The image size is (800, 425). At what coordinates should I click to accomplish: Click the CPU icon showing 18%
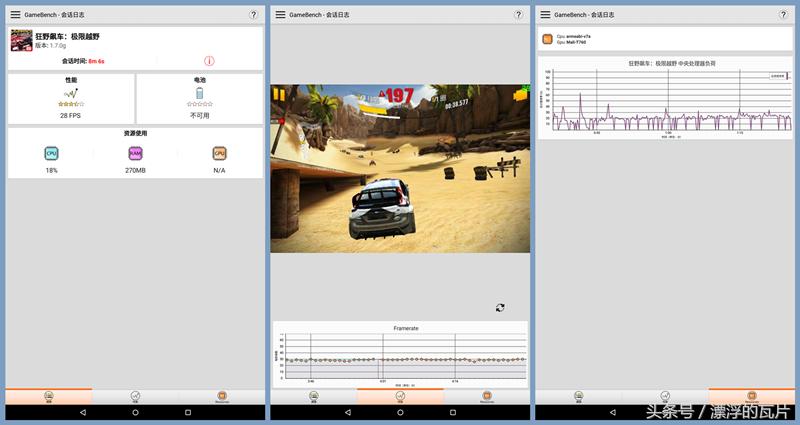click(52, 153)
